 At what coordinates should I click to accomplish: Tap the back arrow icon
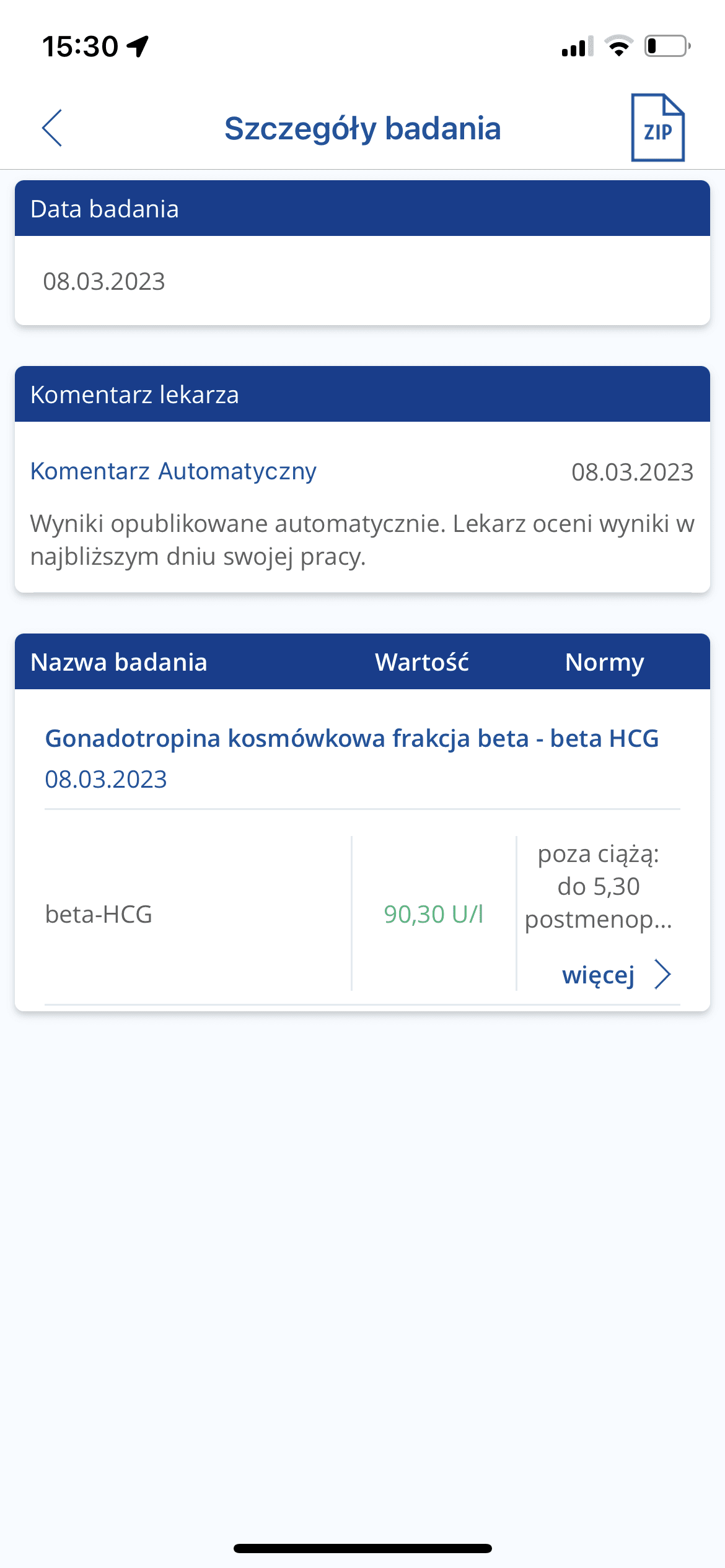coord(52,128)
